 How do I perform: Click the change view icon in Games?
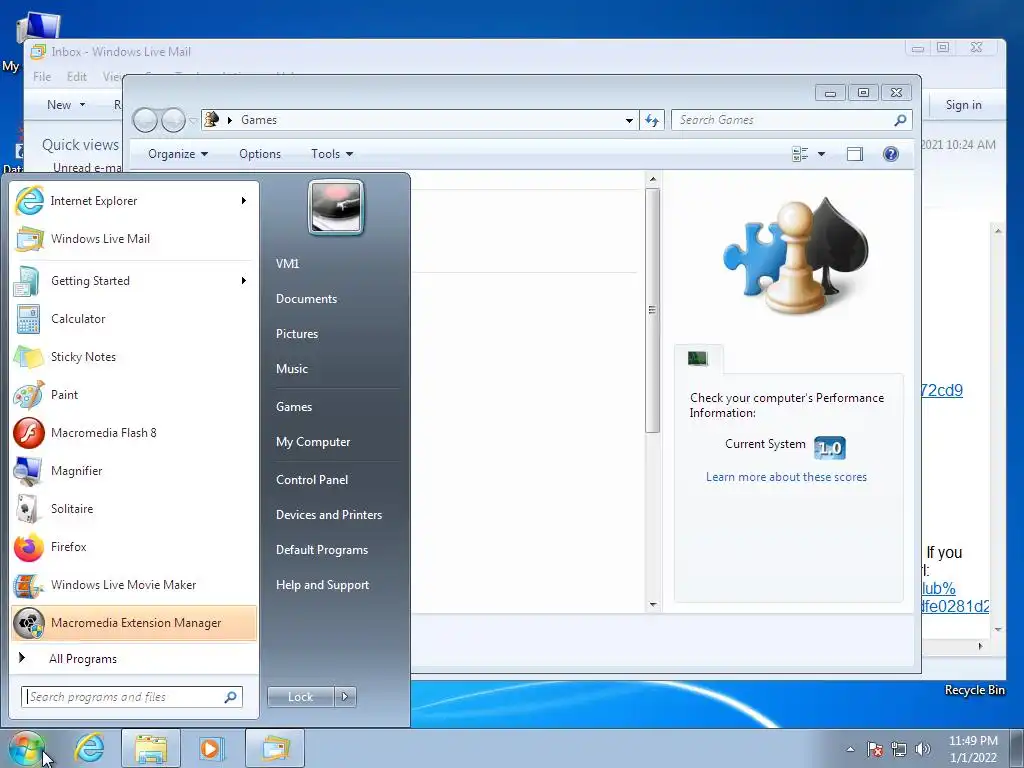click(800, 154)
